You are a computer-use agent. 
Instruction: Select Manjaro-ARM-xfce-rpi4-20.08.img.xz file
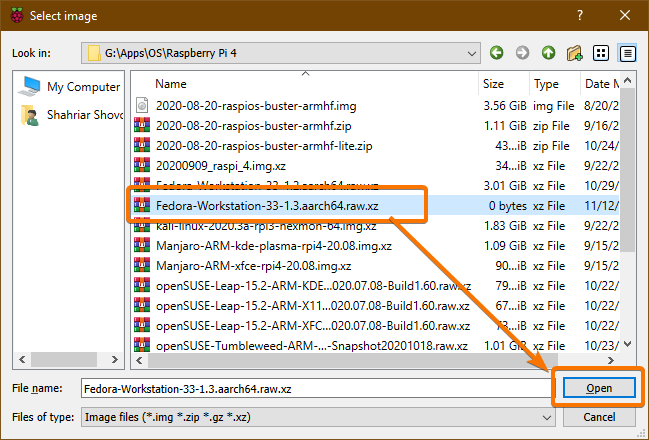(253, 266)
